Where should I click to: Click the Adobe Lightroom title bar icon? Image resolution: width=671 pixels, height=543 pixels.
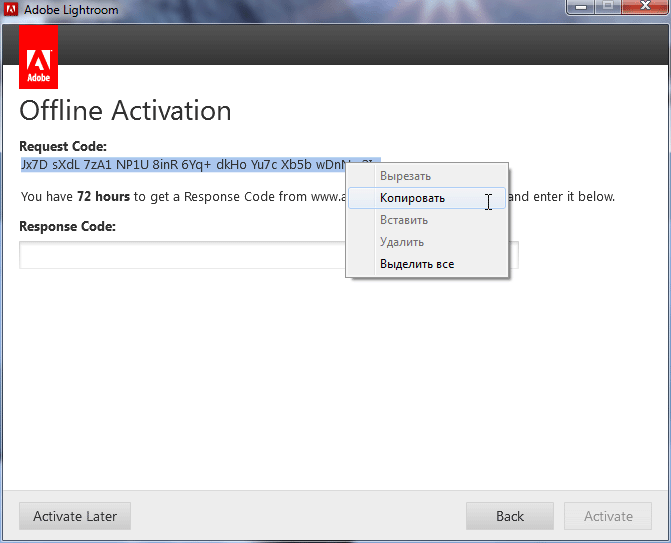[x=11, y=9]
